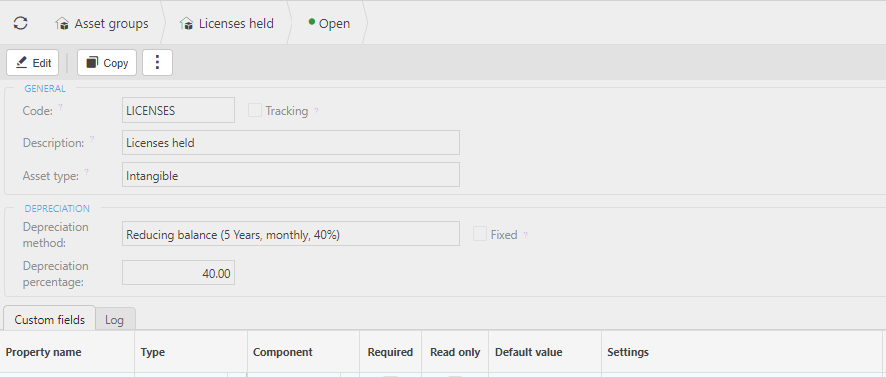Sort by the Property name column header

click(44, 352)
